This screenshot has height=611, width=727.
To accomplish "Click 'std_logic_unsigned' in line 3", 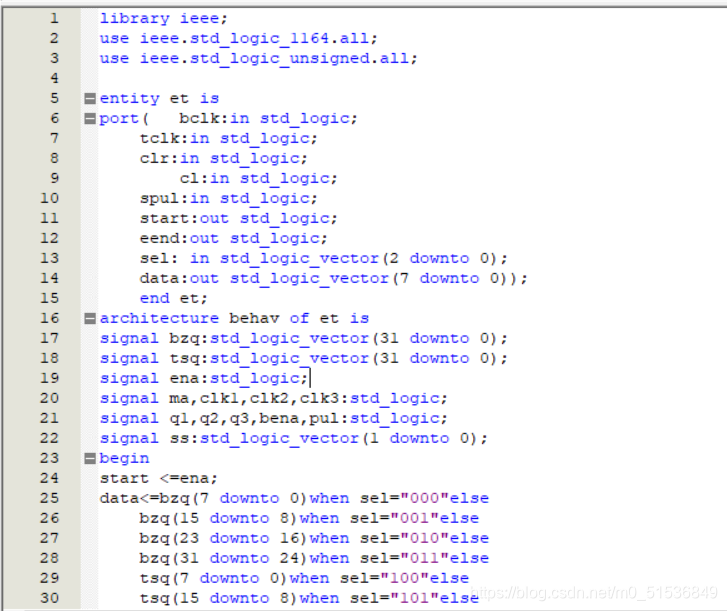I will click(x=280, y=58).
